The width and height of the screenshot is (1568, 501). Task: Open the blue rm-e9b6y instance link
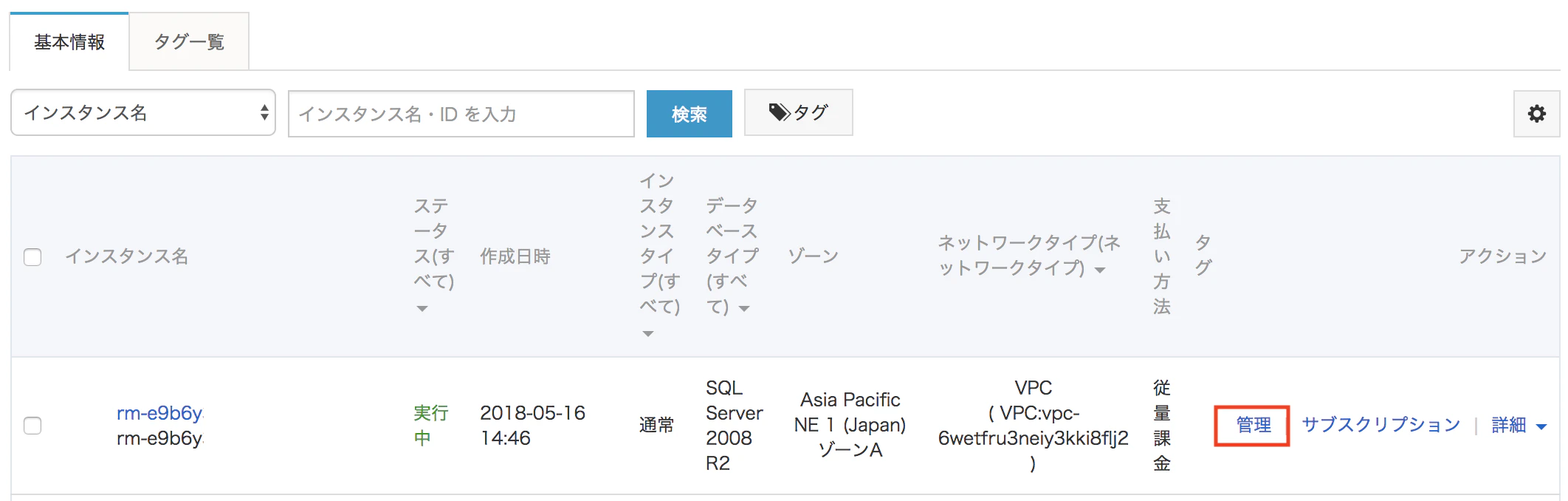coord(159,413)
